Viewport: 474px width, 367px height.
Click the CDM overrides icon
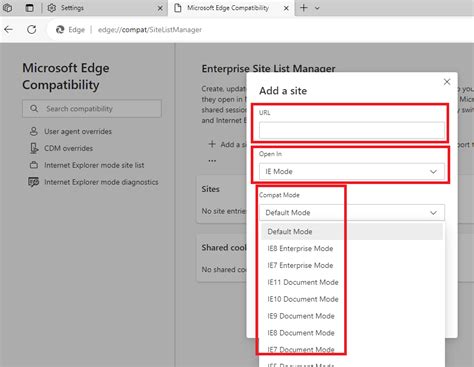click(x=34, y=148)
